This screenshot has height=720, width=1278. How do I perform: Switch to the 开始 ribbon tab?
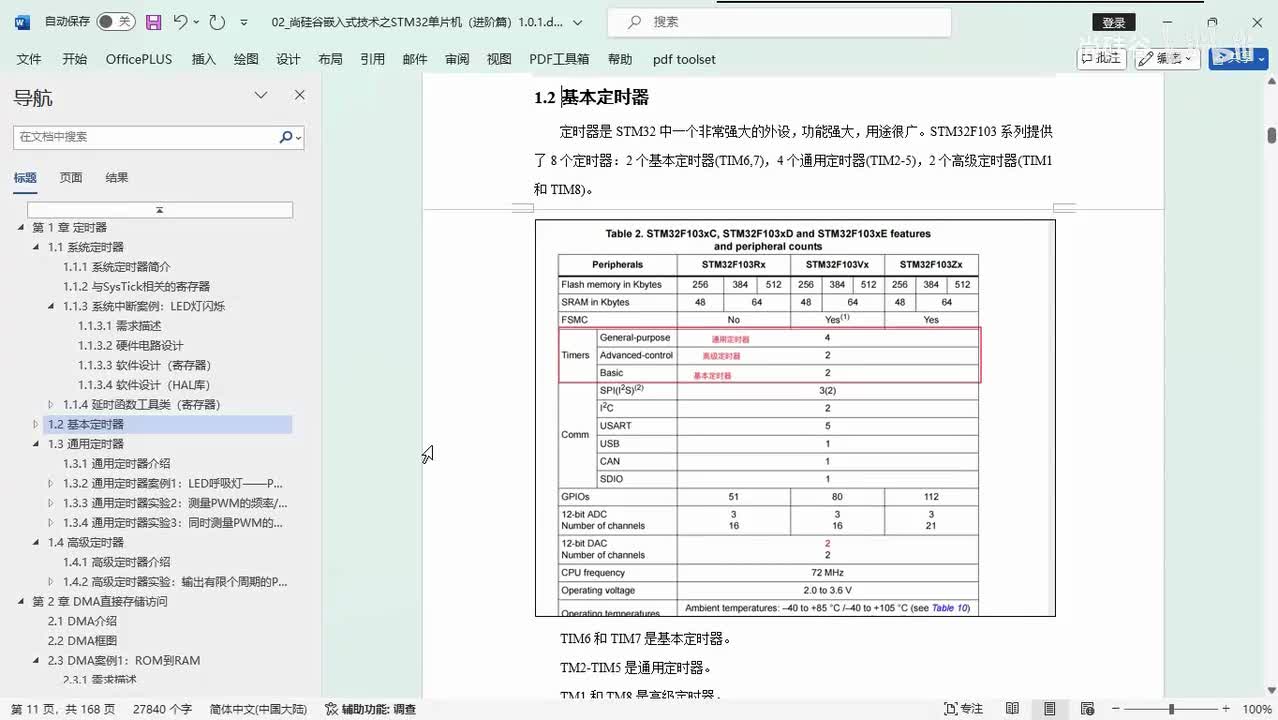75,59
